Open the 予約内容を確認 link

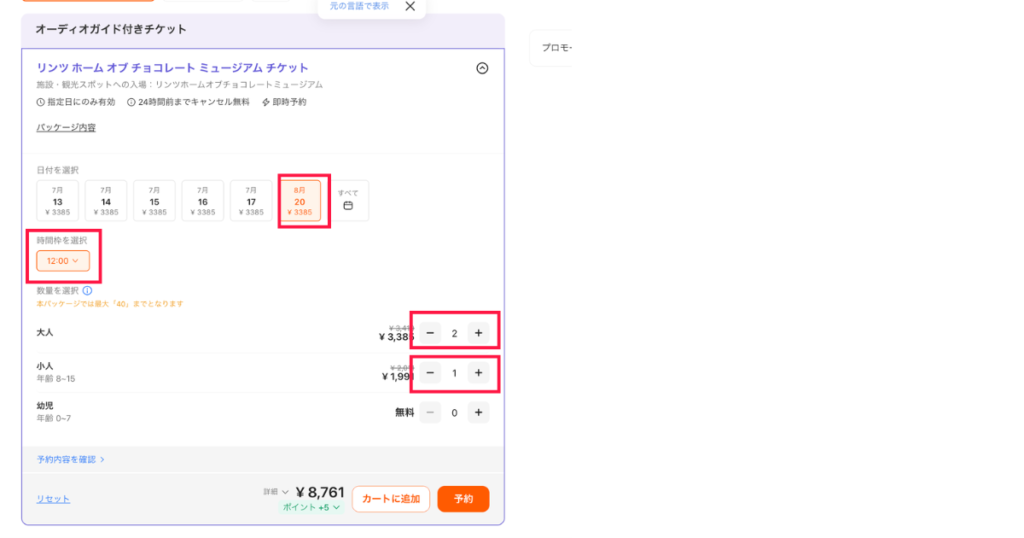tap(71, 460)
